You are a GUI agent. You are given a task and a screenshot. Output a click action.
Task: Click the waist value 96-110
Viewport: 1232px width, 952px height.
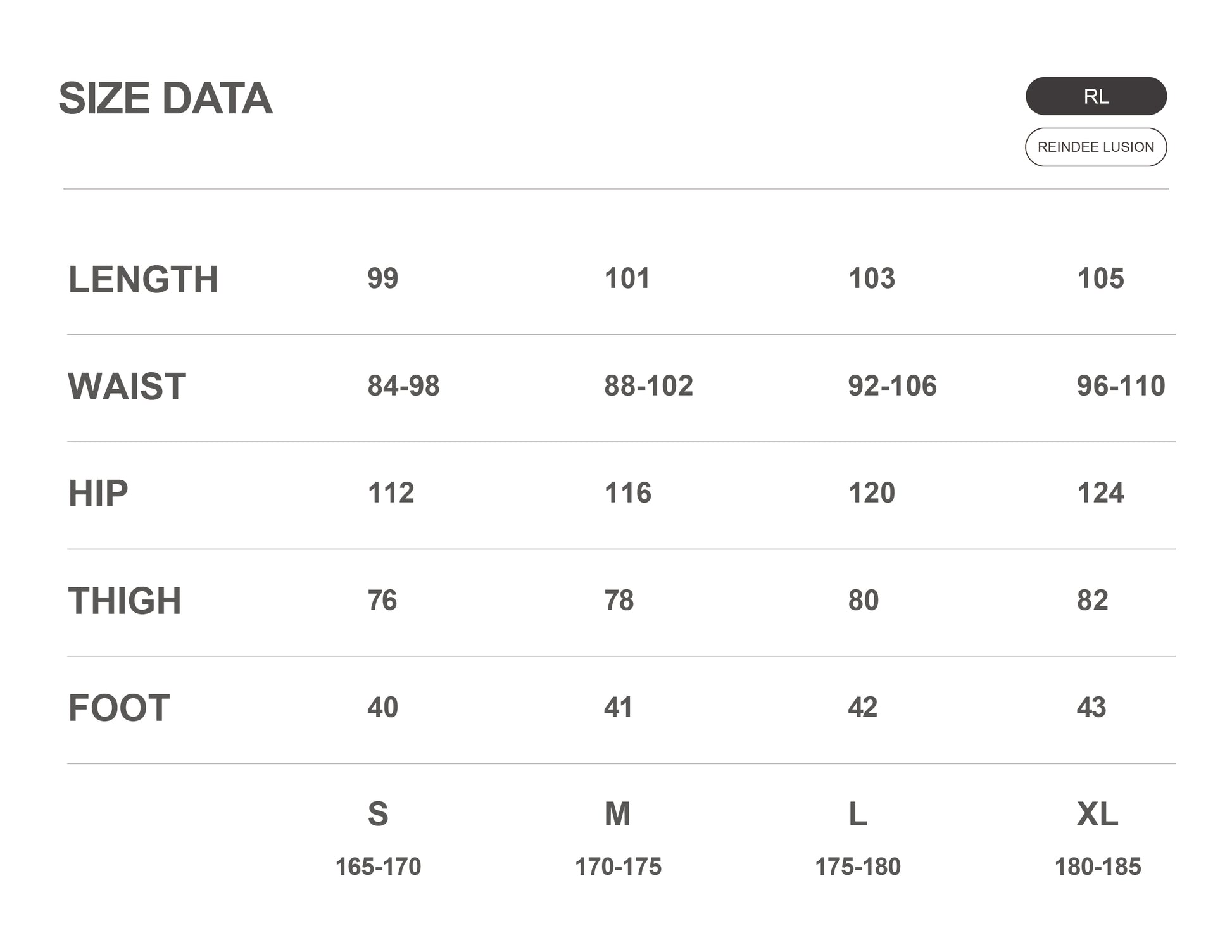[1121, 385]
